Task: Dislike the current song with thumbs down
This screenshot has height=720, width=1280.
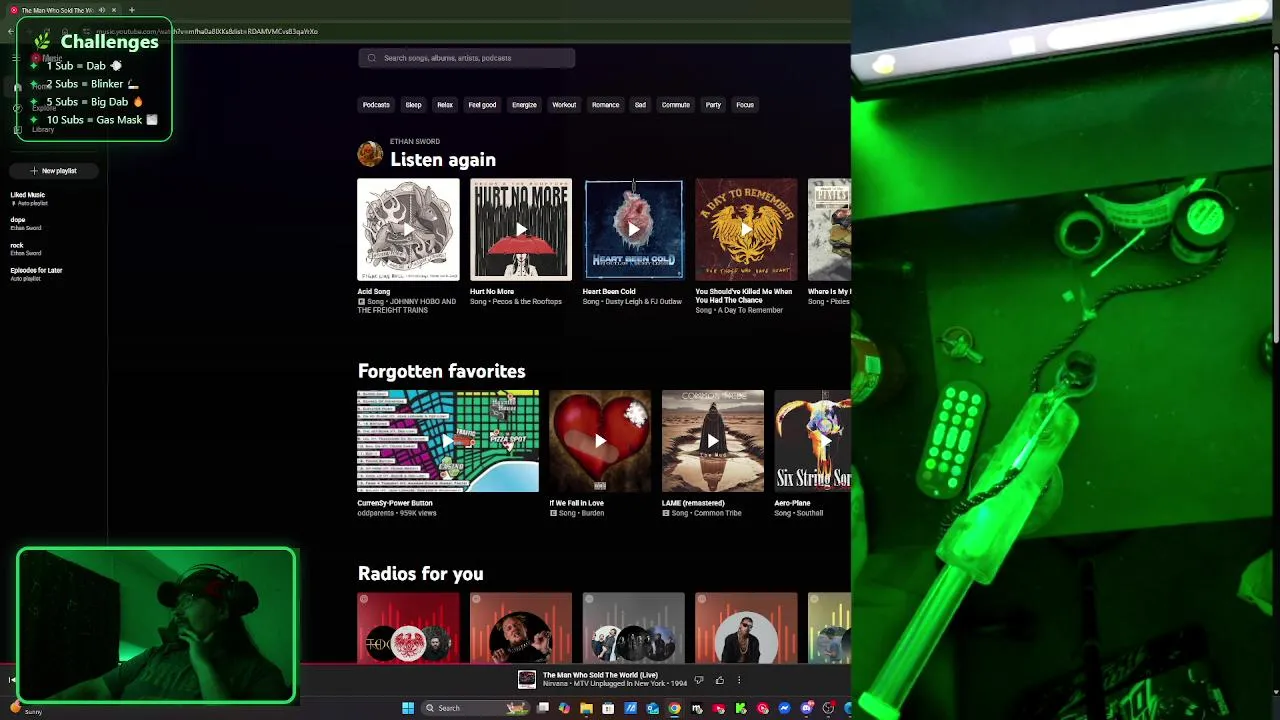Action: pos(699,680)
